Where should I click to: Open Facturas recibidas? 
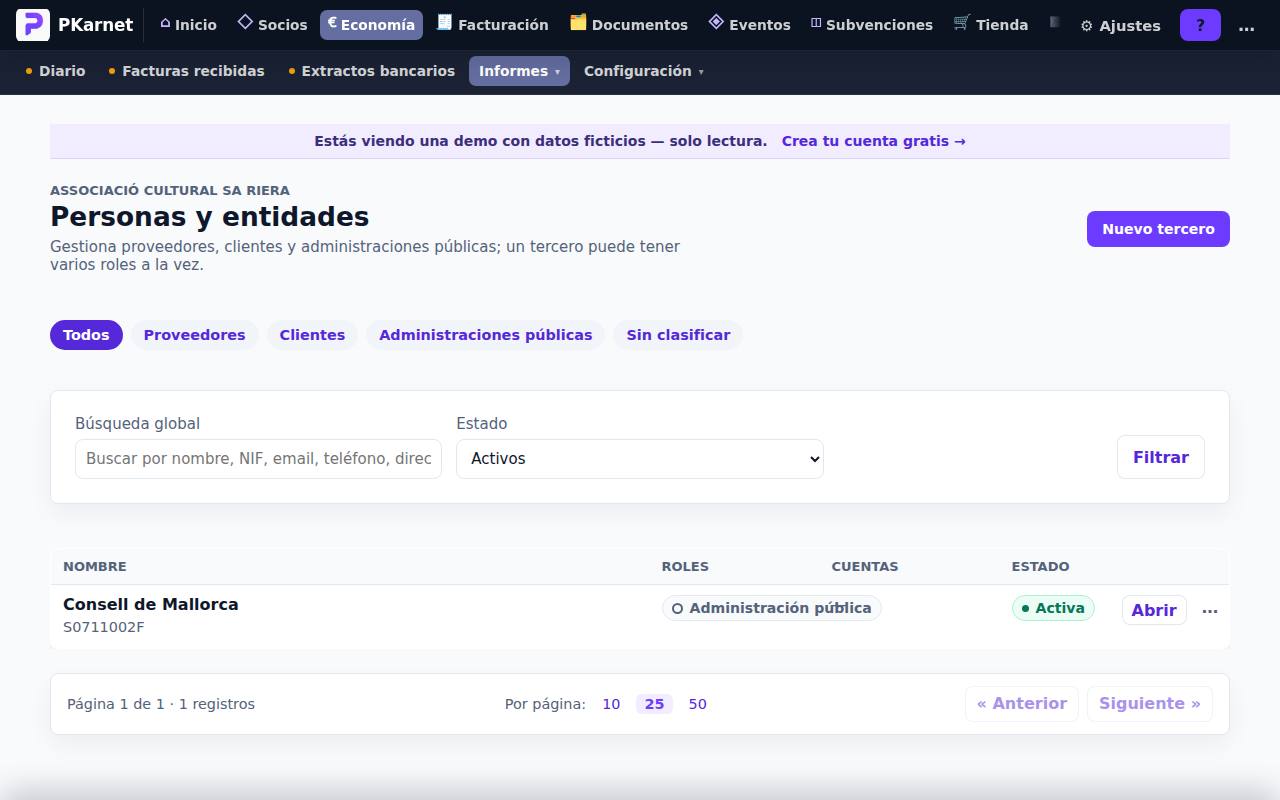(x=186, y=71)
